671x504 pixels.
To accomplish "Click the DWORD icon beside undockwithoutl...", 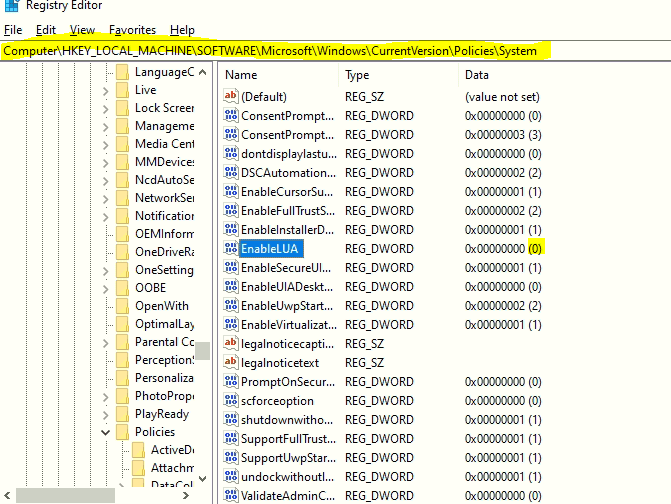I will (x=231, y=476).
